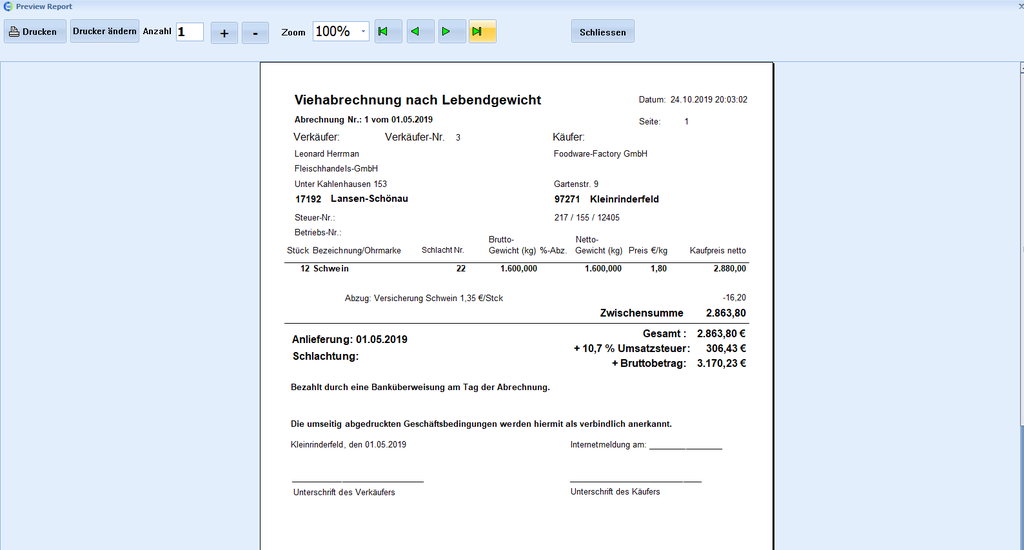1024x550 pixels.
Task: Click the Schwein row description
Action: coord(331,268)
